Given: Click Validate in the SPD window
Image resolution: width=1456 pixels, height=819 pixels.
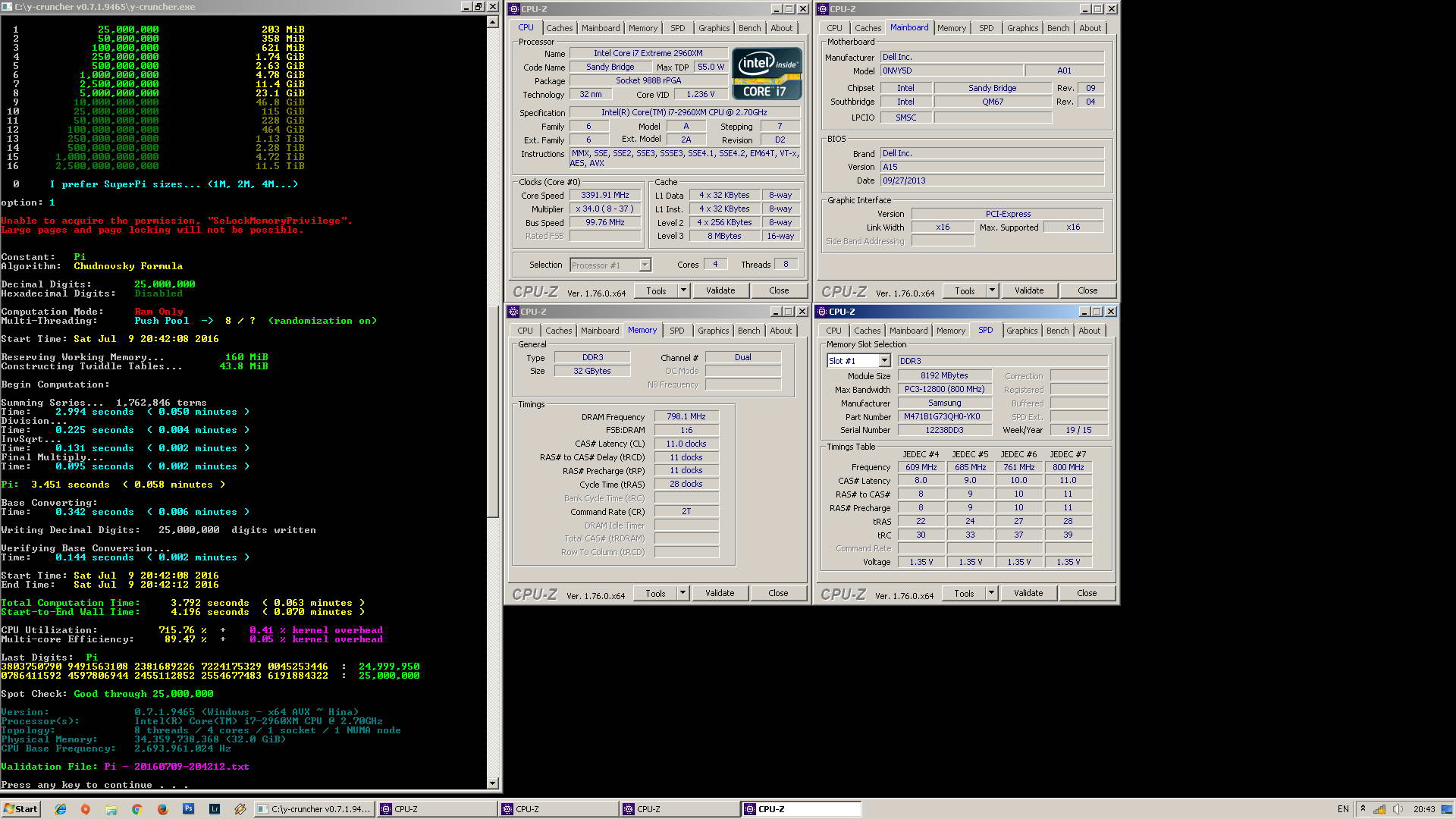Looking at the screenshot, I should coord(1028,593).
